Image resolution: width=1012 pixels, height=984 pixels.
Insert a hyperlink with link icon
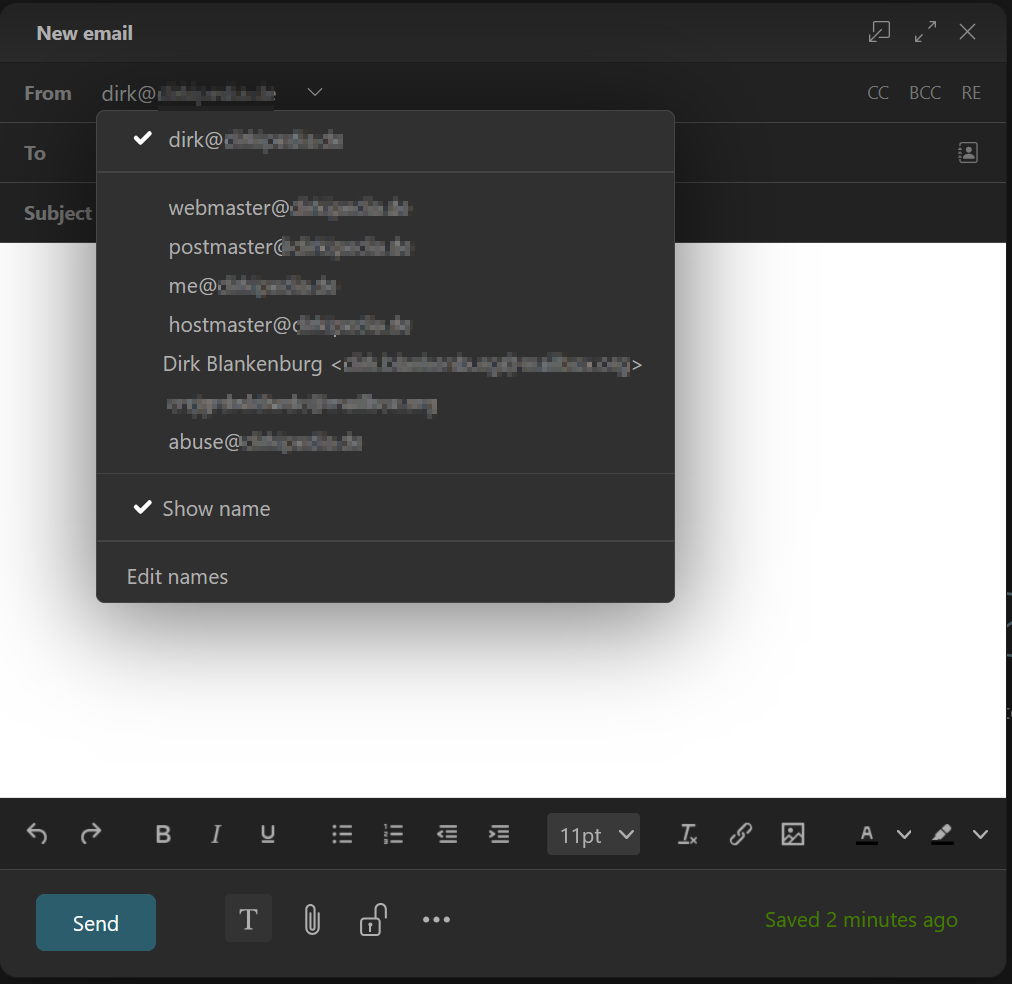click(x=740, y=834)
